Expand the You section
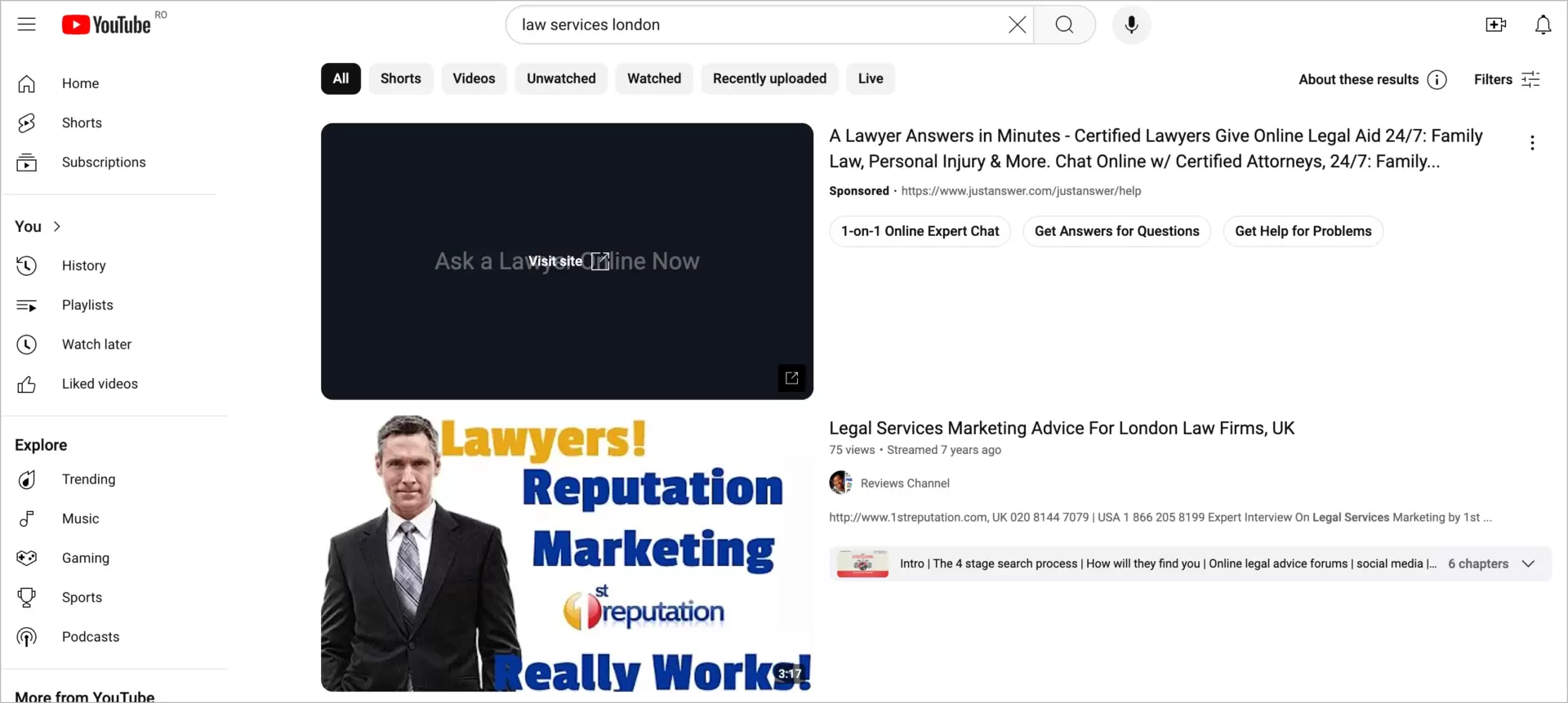The height and width of the screenshot is (703, 1568). tap(38, 226)
